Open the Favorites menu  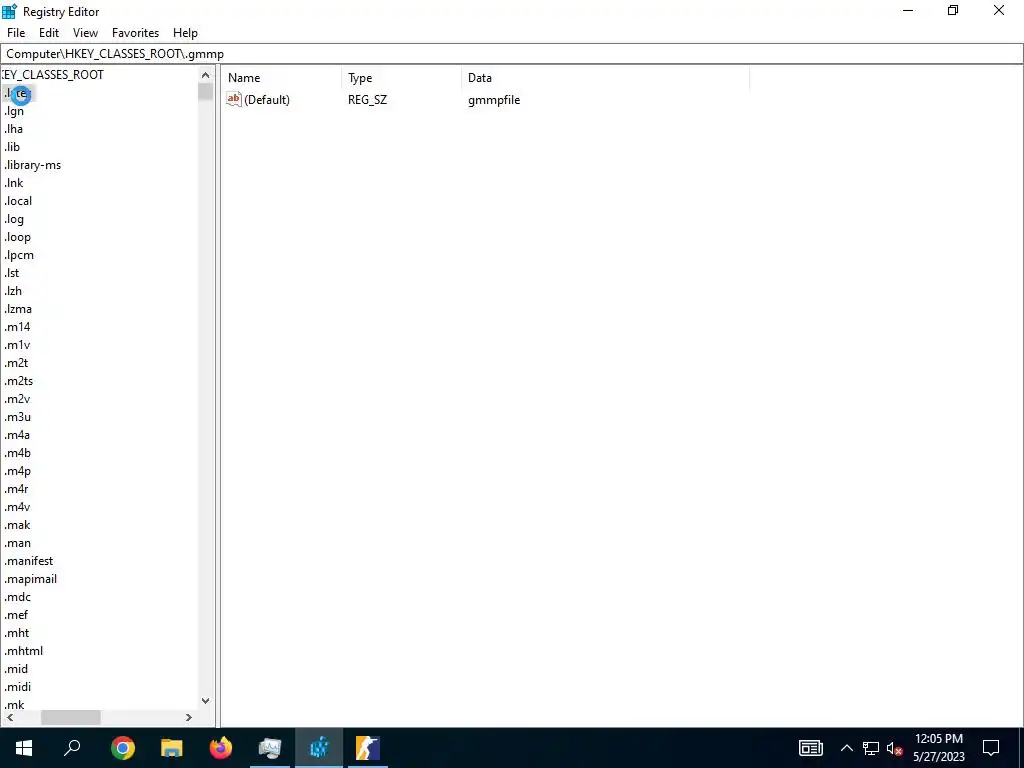tap(135, 33)
